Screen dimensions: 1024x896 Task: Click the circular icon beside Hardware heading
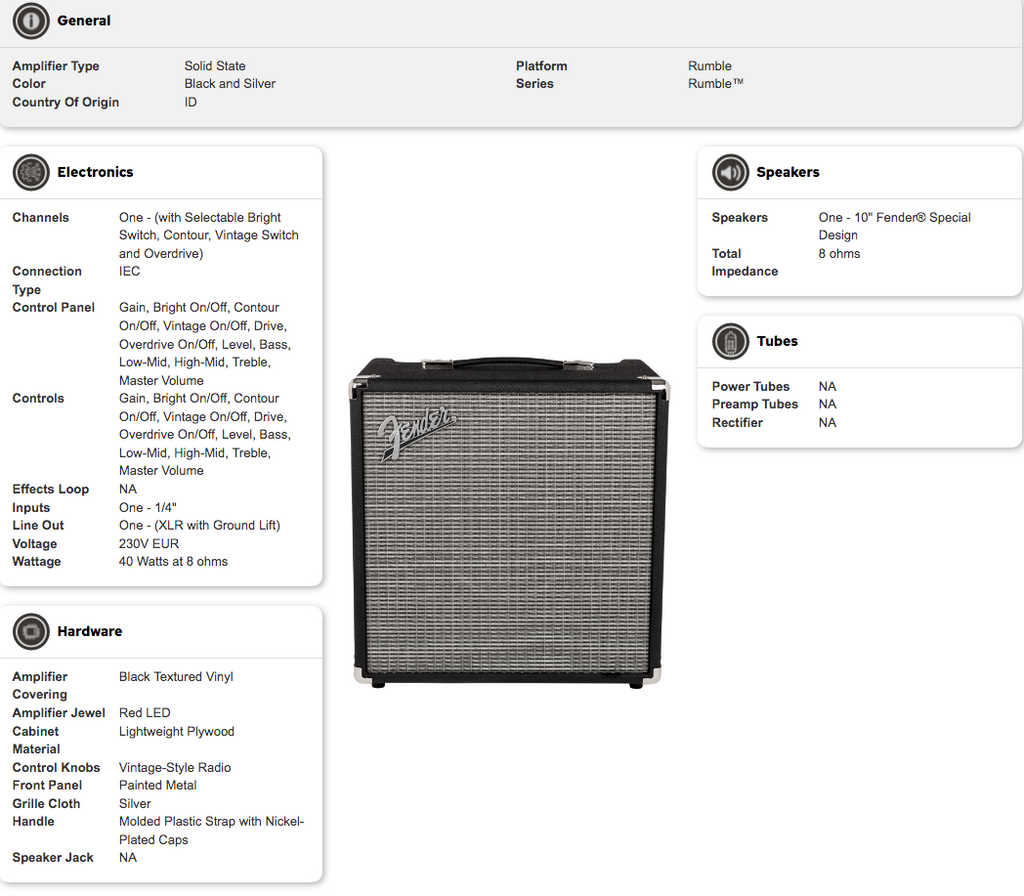pyautogui.click(x=31, y=631)
